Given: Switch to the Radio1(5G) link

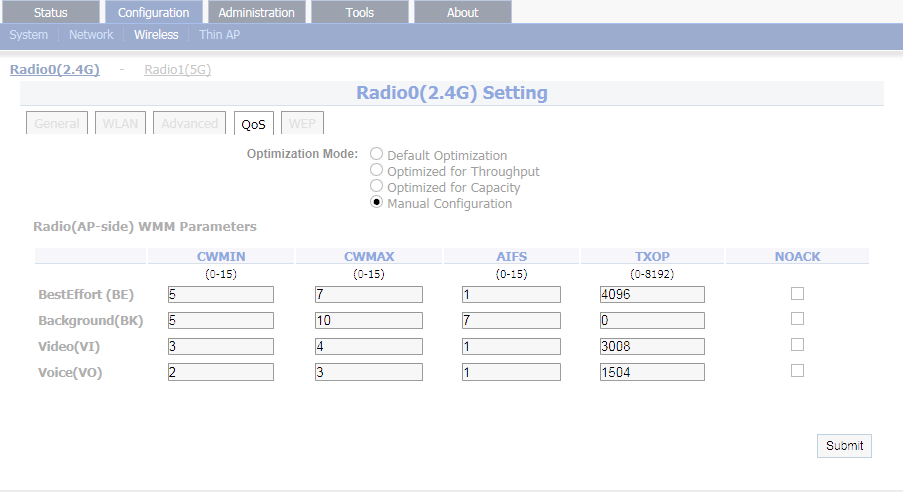Looking at the screenshot, I should [177, 69].
